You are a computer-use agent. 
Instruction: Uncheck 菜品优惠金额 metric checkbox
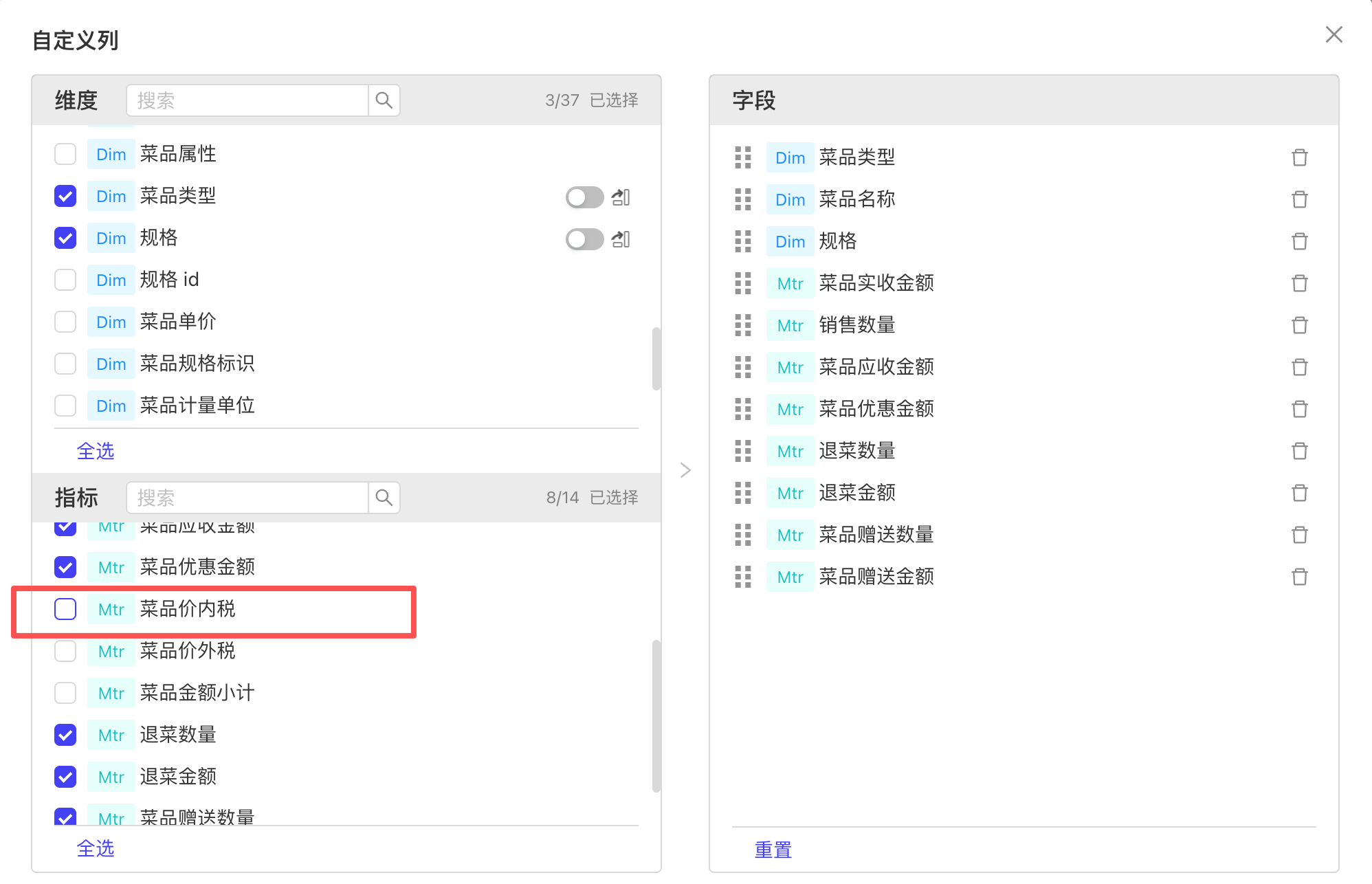[65, 567]
